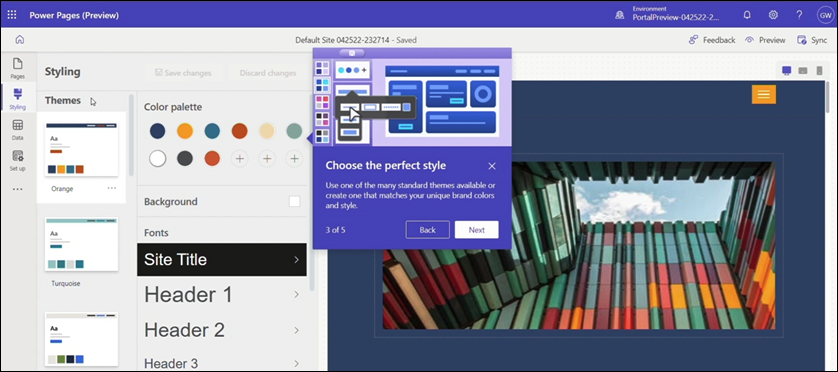The image size is (838, 372).
Task: Open the Styling workspace
Action: pos(18,99)
